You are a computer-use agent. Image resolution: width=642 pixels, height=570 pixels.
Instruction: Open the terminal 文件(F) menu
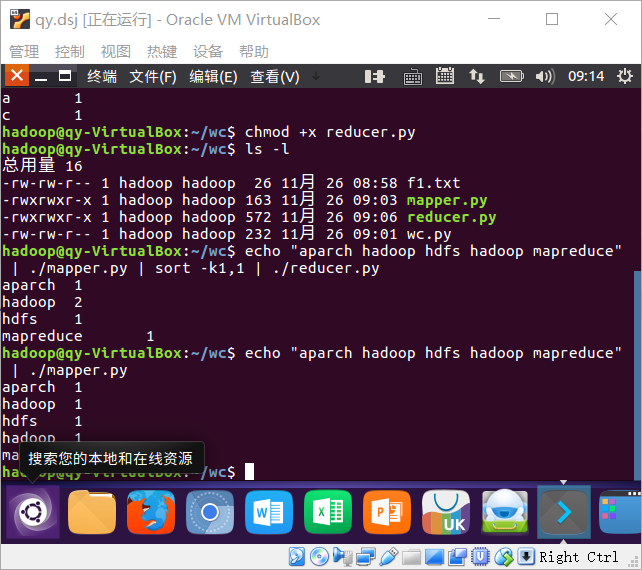pyautogui.click(x=153, y=77)
